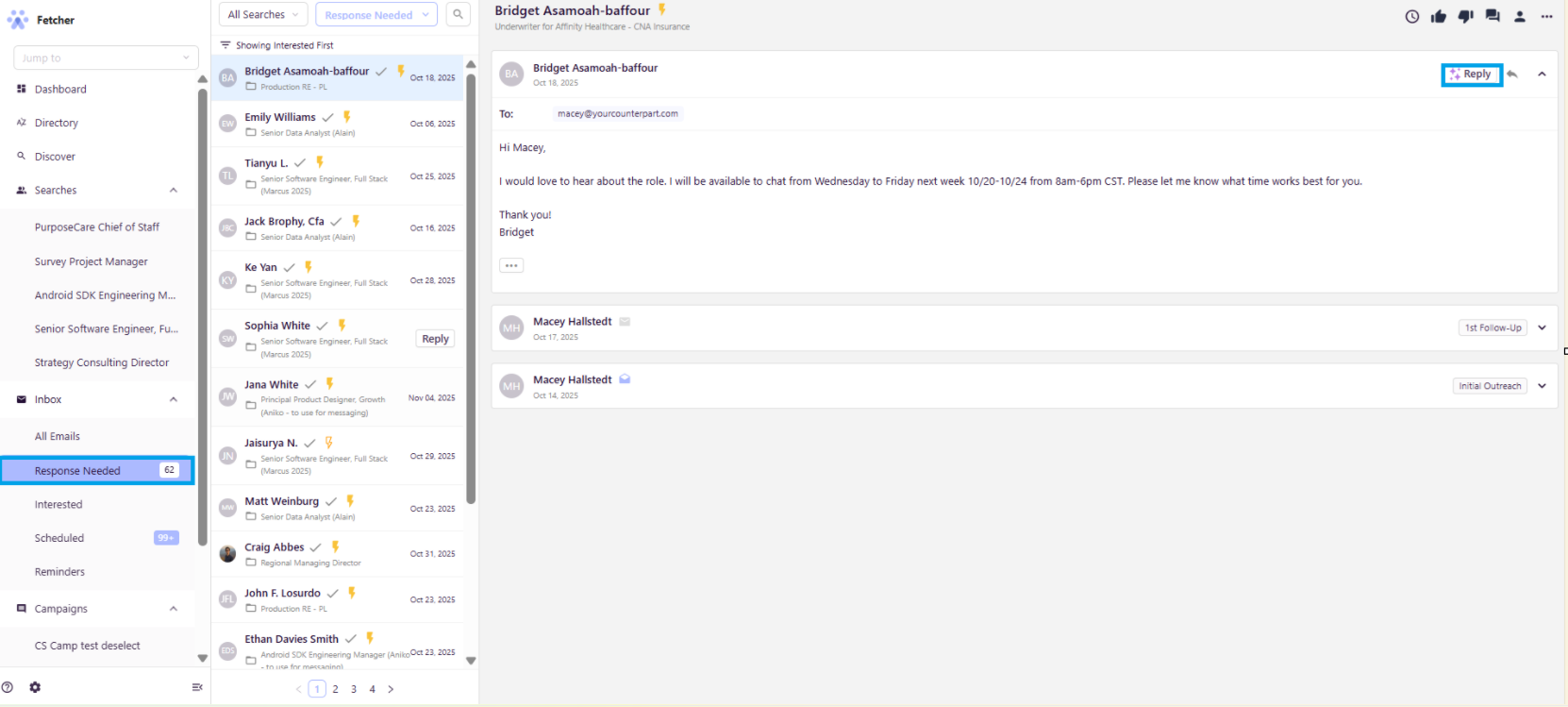Click checkmark beside Matt Weinburg
Screen dimensions: 1568x707
point(331,502)
